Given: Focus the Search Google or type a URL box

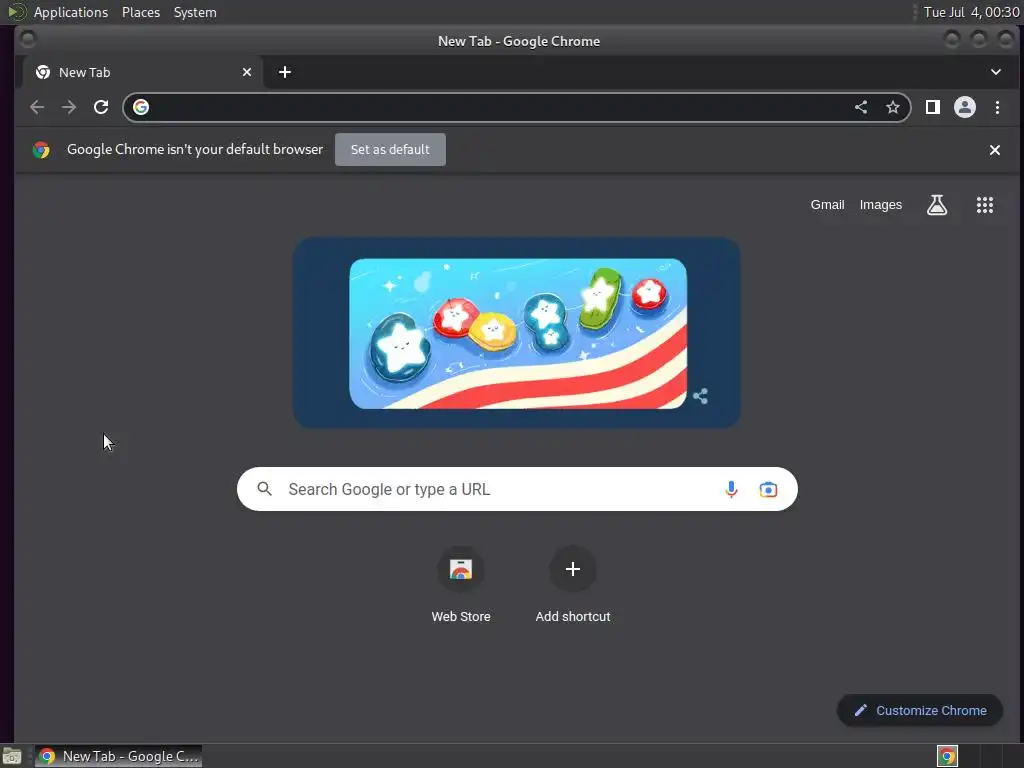Looking at the screenshot, I should point(517,489).
